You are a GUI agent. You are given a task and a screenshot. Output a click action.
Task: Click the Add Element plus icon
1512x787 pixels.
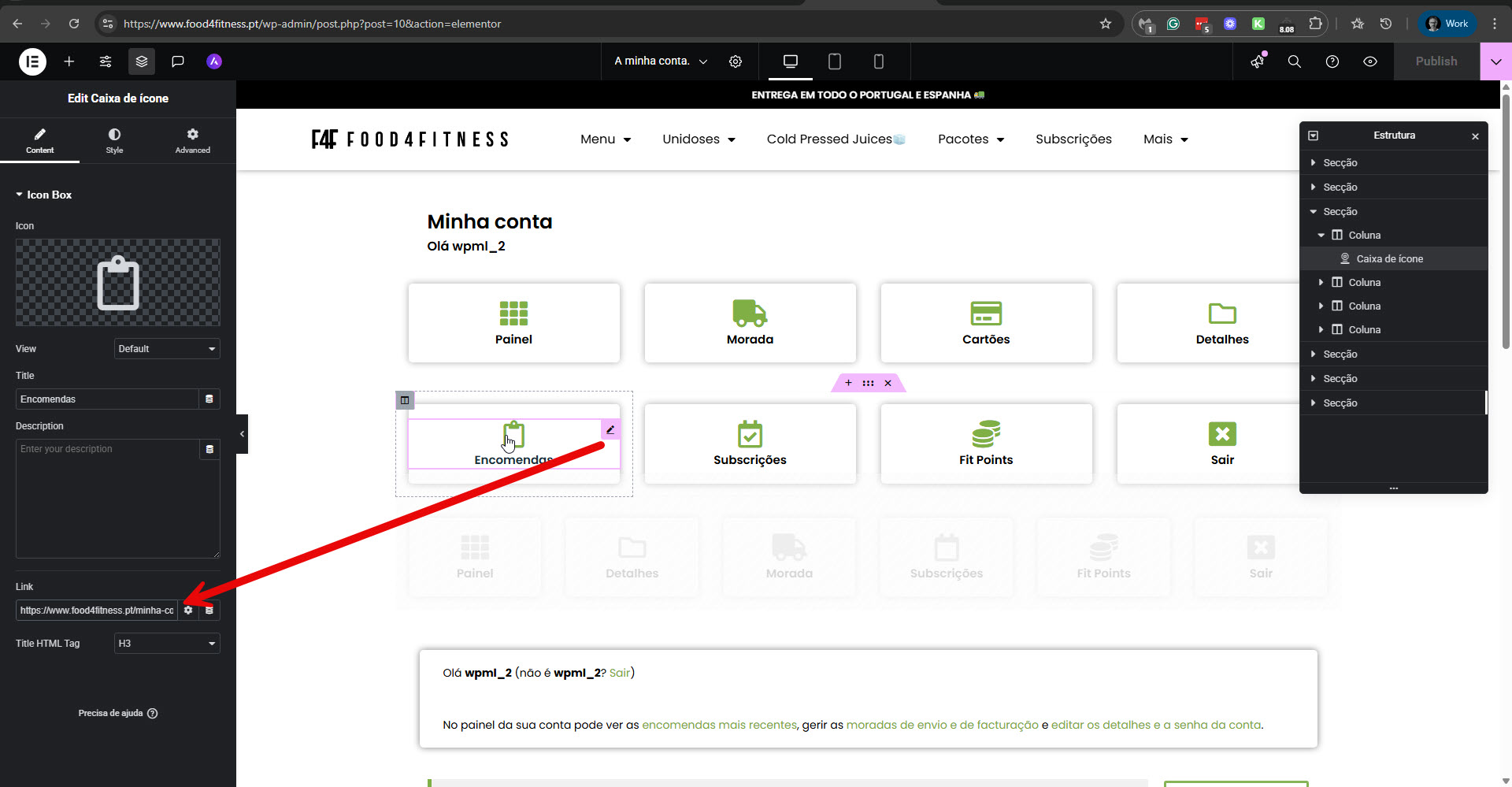[x=69, y=61]
